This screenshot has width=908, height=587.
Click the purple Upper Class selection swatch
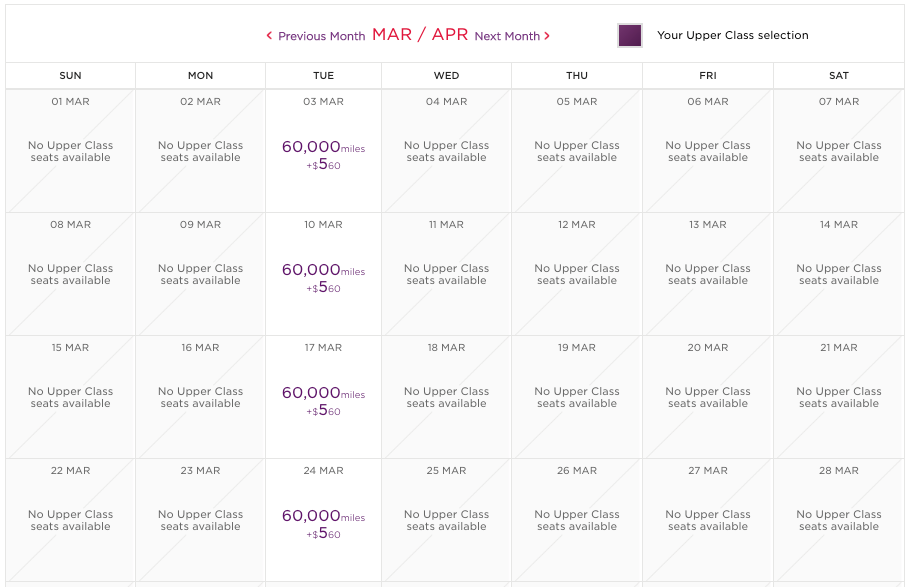[x=630, y=36]
